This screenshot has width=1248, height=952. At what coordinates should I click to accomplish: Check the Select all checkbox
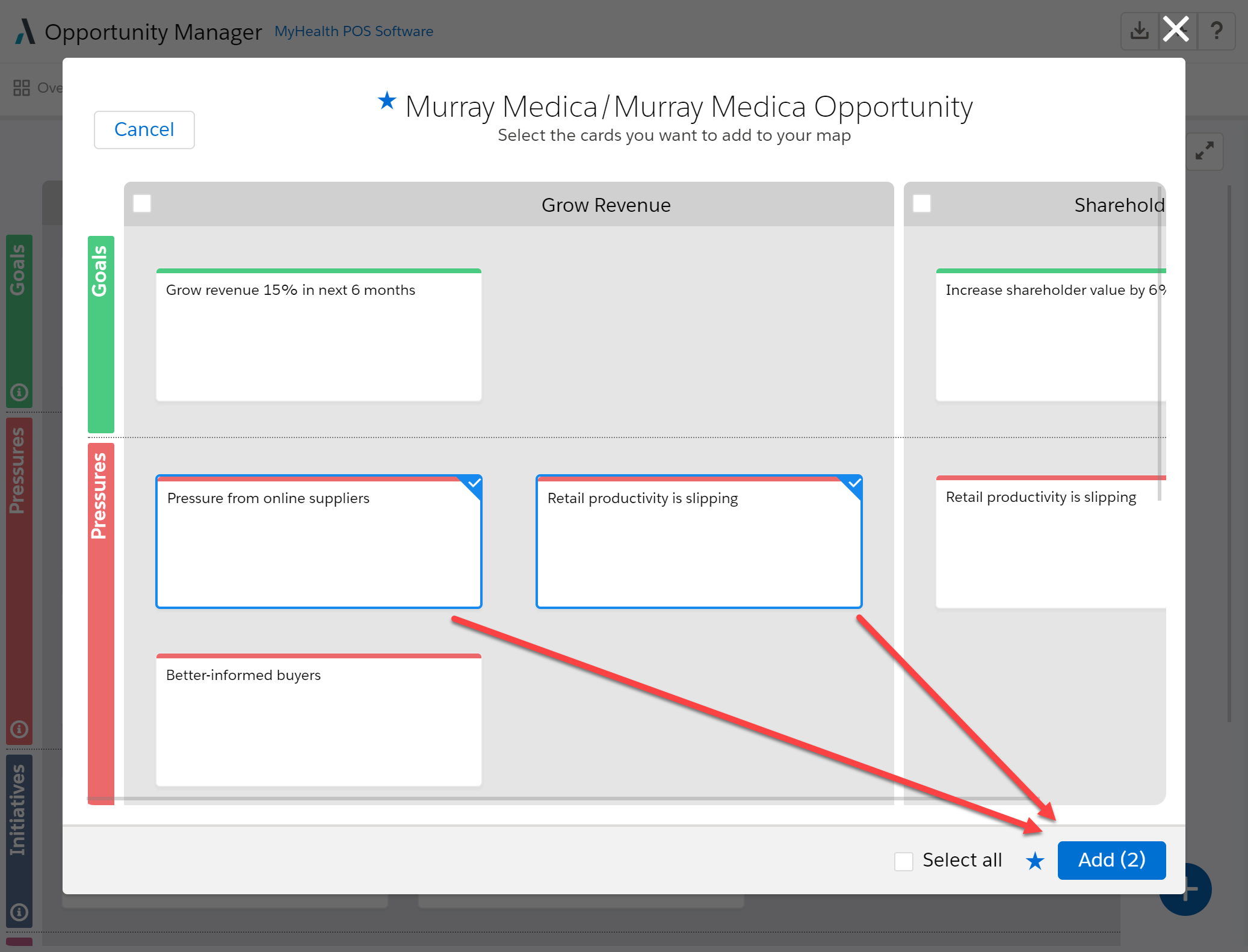tap(903, 861)
